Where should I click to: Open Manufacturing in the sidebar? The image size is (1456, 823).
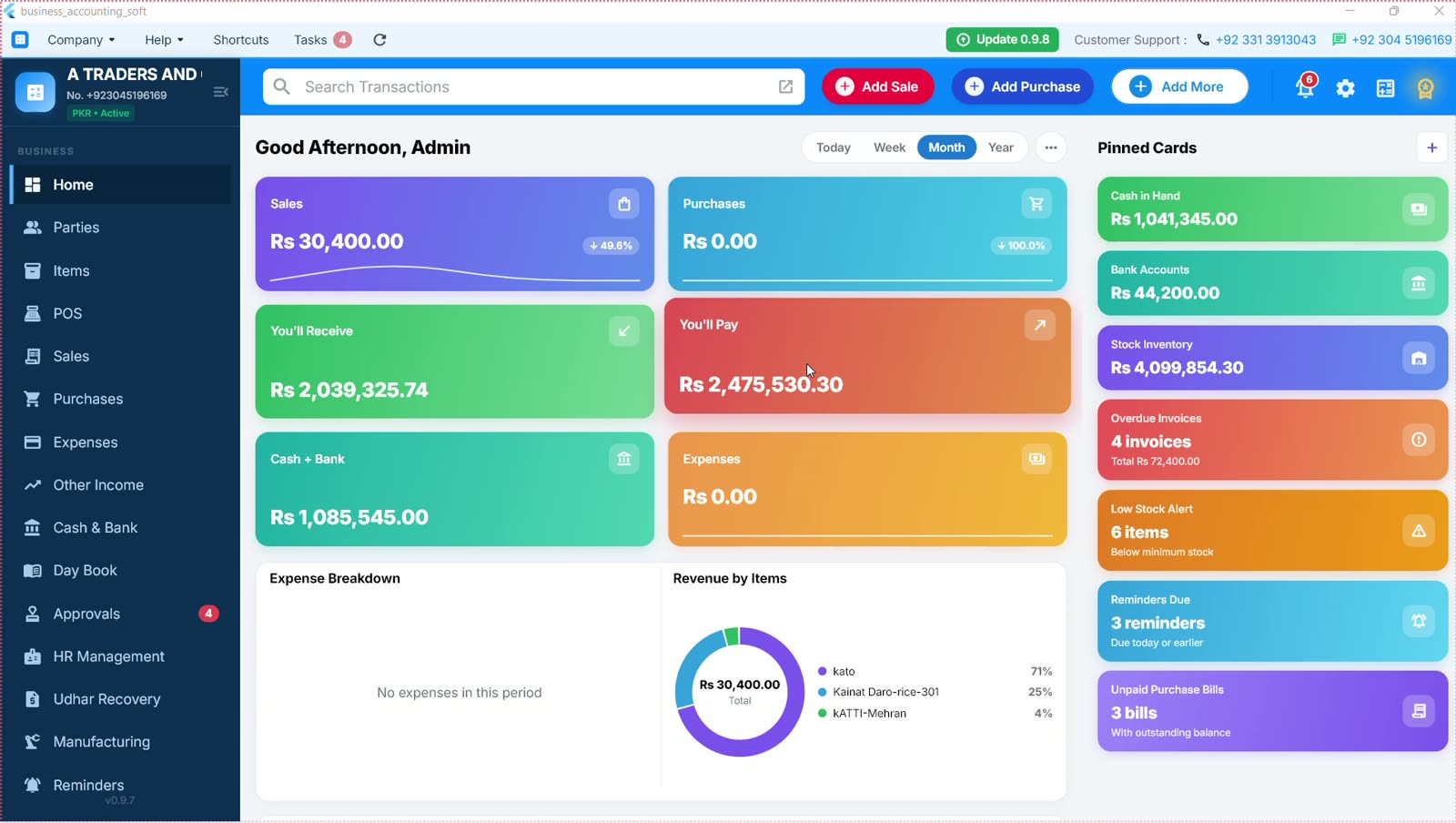(x=120, y=742)
